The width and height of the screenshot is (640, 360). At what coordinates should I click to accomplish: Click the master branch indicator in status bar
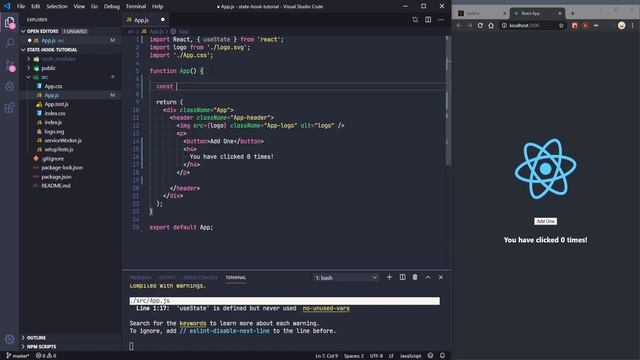18,356
